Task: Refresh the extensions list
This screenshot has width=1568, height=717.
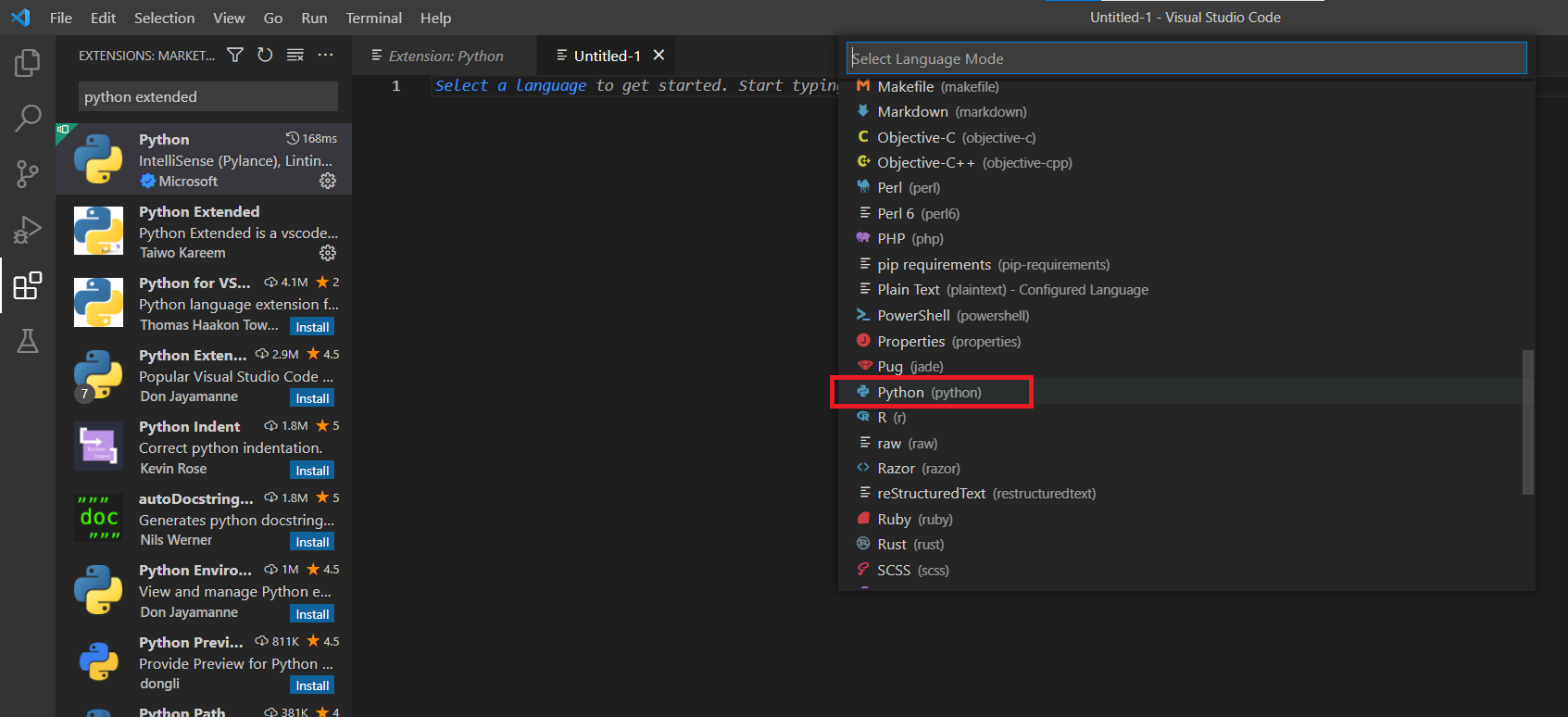Action: (265, 56)
